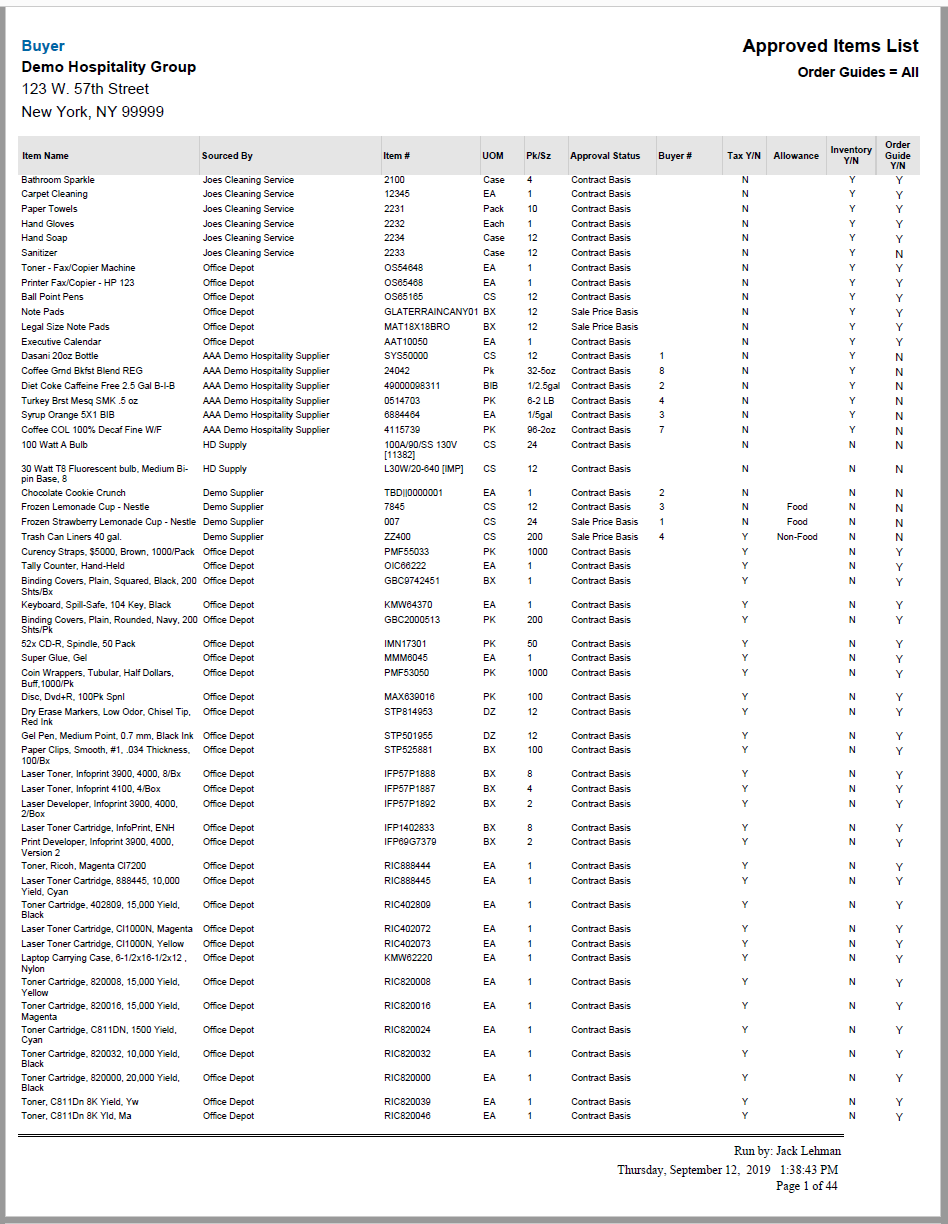Viewport: 948px width, 1224px height.
Task: Click the Allowance column header
Action: point(796,156)
